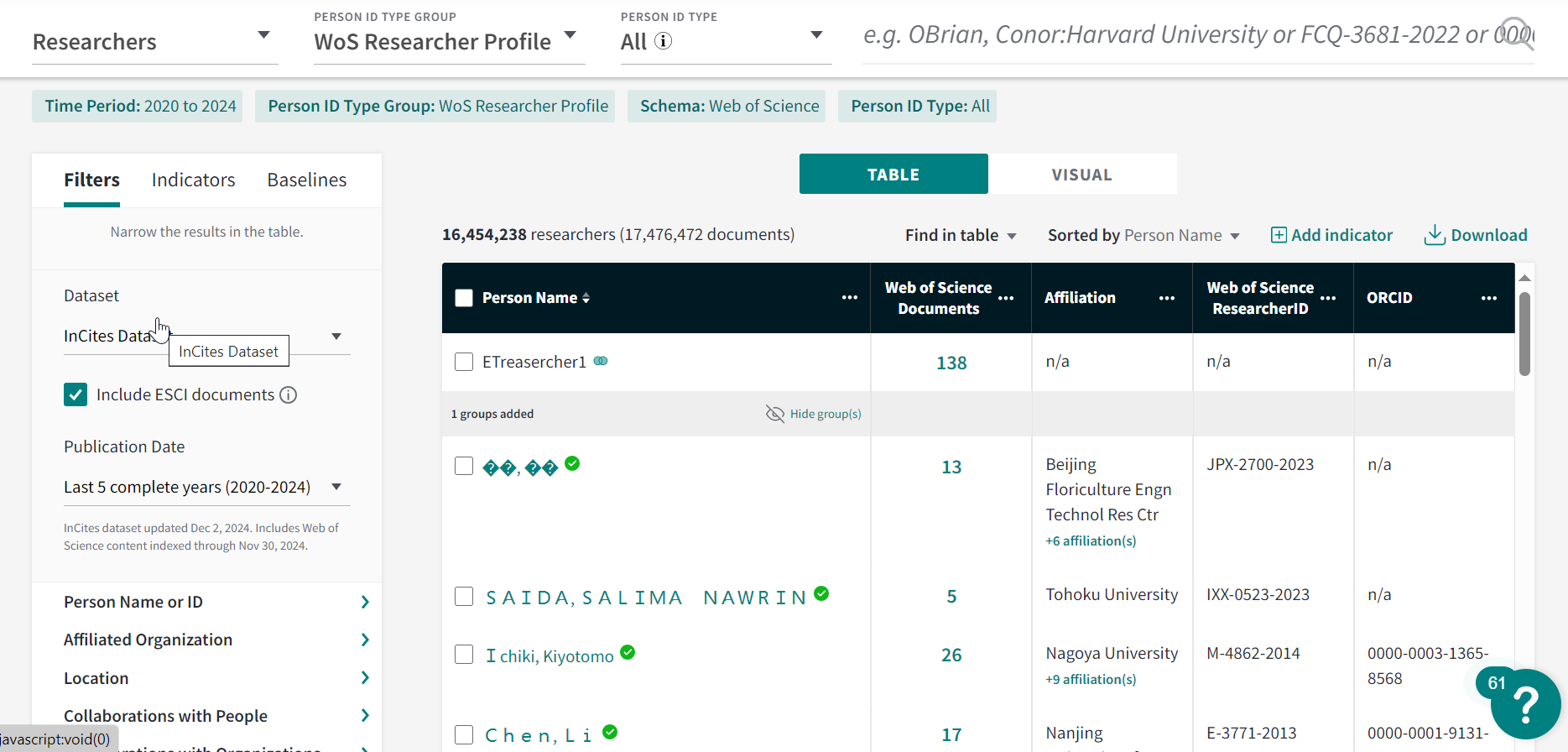Click the Time Period 2020 to 2024 chip
Viewport: 1568px width, 752px height.
138,106
